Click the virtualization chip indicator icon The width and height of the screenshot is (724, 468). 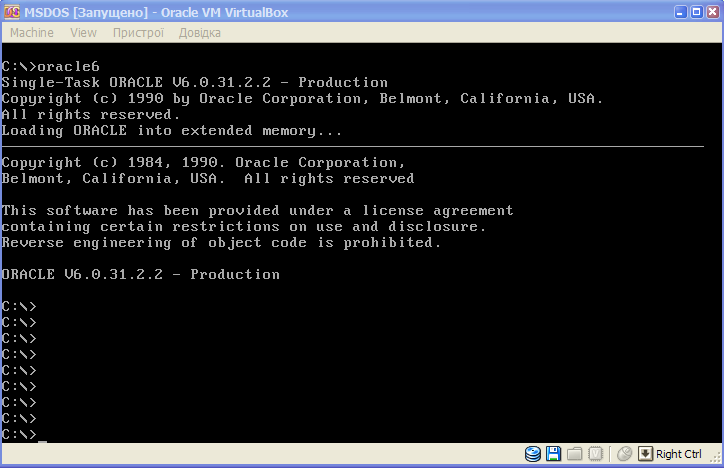(596, 454)
